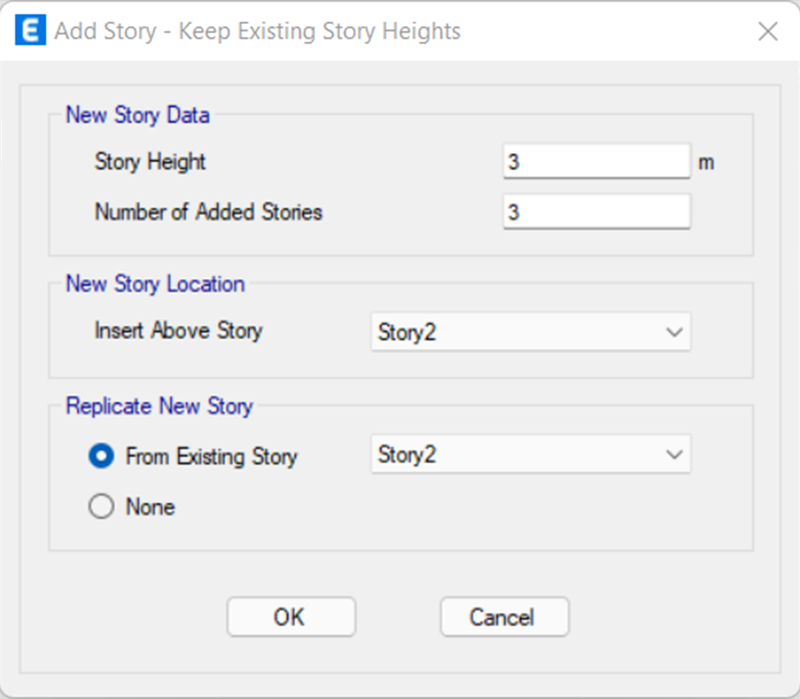800x699 pixels.
Task: Click the Number of Added Stories label
Action: [209, 212]
